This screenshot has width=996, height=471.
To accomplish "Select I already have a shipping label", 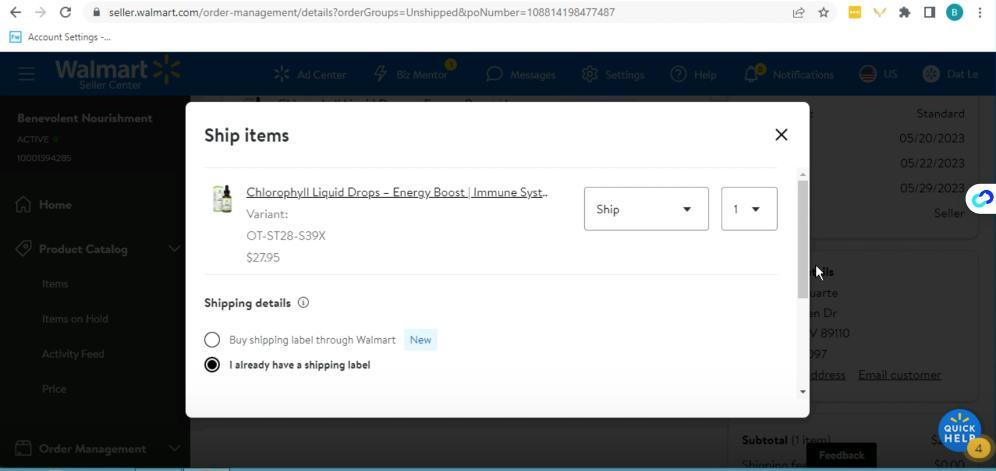I will click(212, 365).
